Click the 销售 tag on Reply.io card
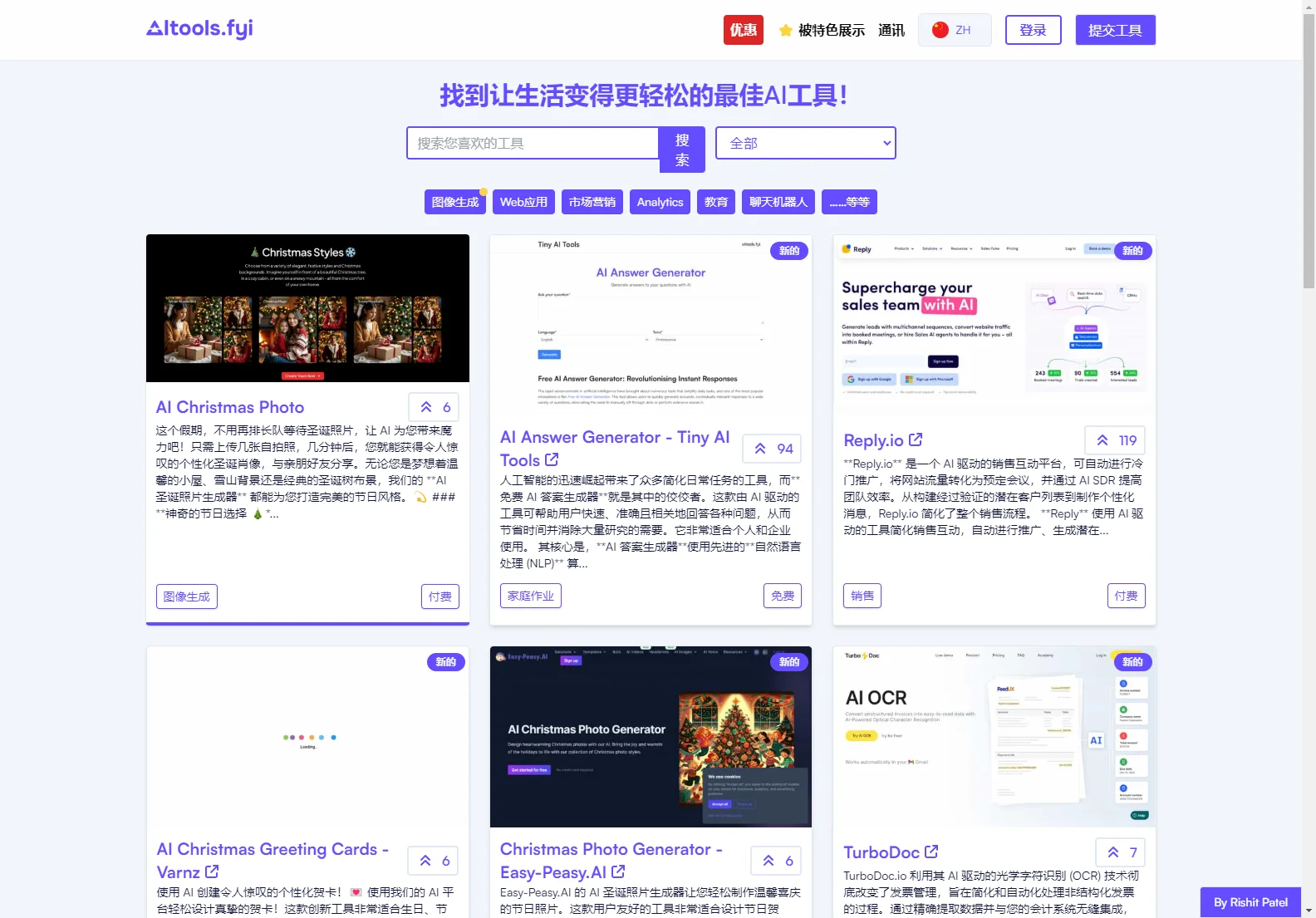The image size is (1316, 918). tap(862, 596)
